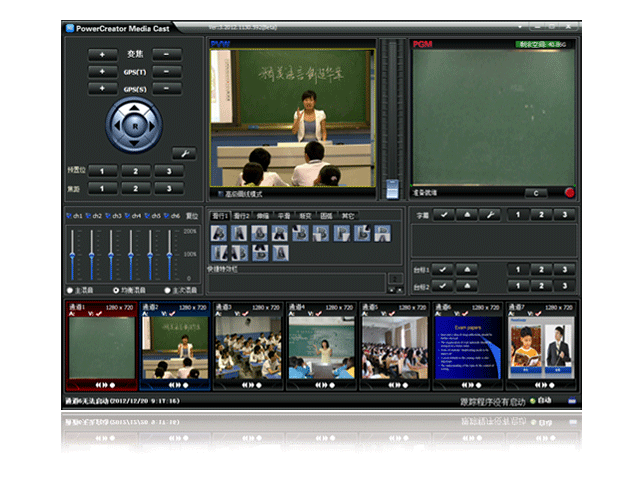Screen dimensions: 640x480
Task: Click the subtitle checkmark apply button
Action: 443,215
